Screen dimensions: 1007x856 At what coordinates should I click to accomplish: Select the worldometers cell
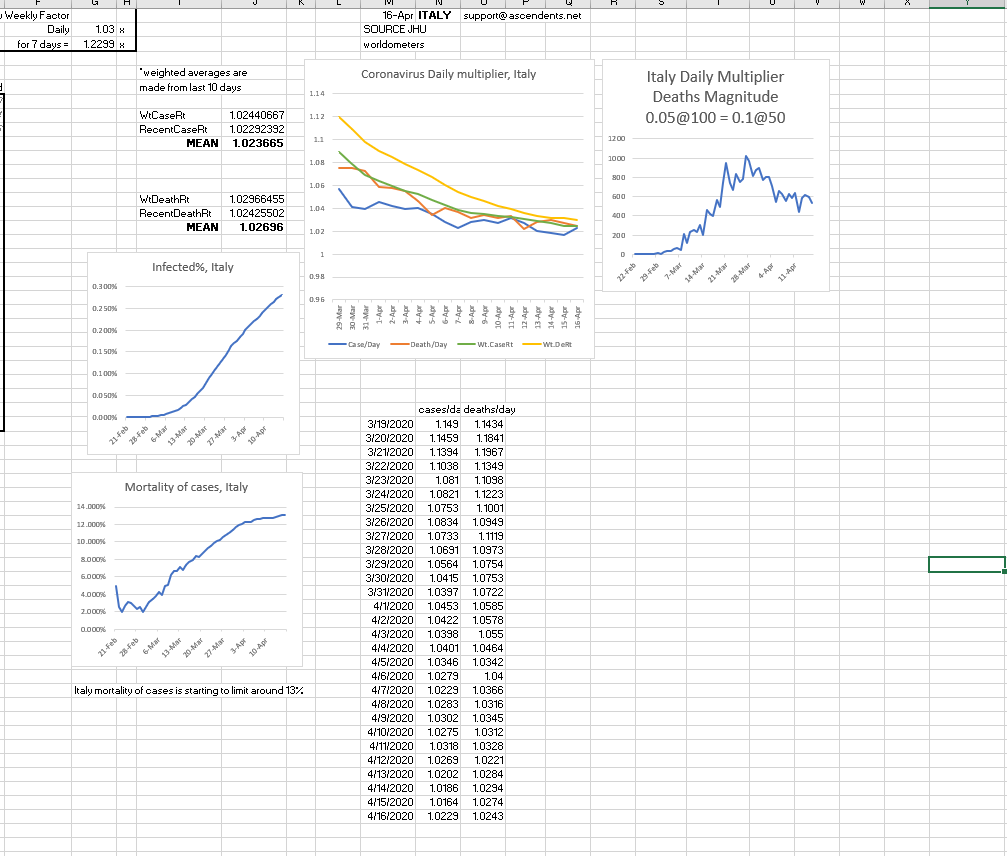pyautogui.click(x=393, y=44)
